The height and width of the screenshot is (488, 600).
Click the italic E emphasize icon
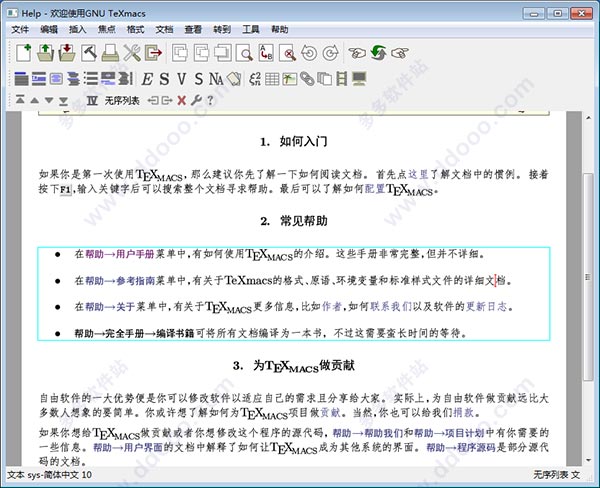pos(147,79)
